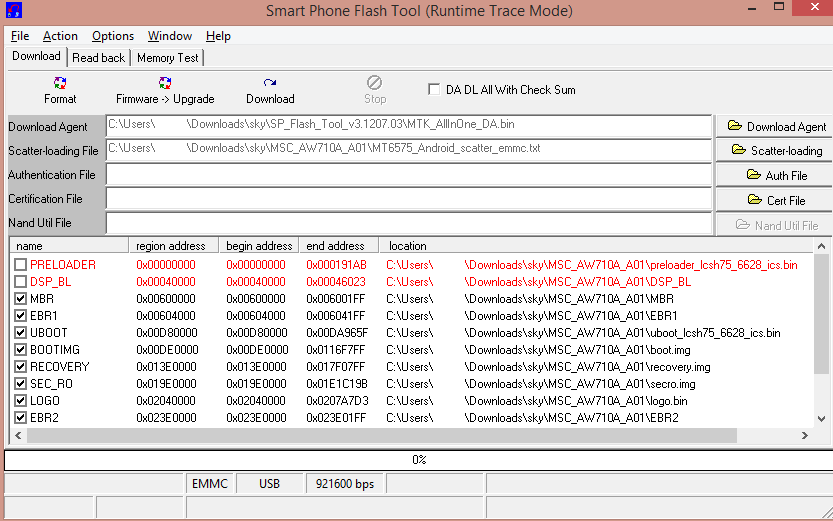This screenshot has height=521, width=833.
Task: Select the uboot_lcsh75_6628_ics.bin location cell
Action: 583,333
